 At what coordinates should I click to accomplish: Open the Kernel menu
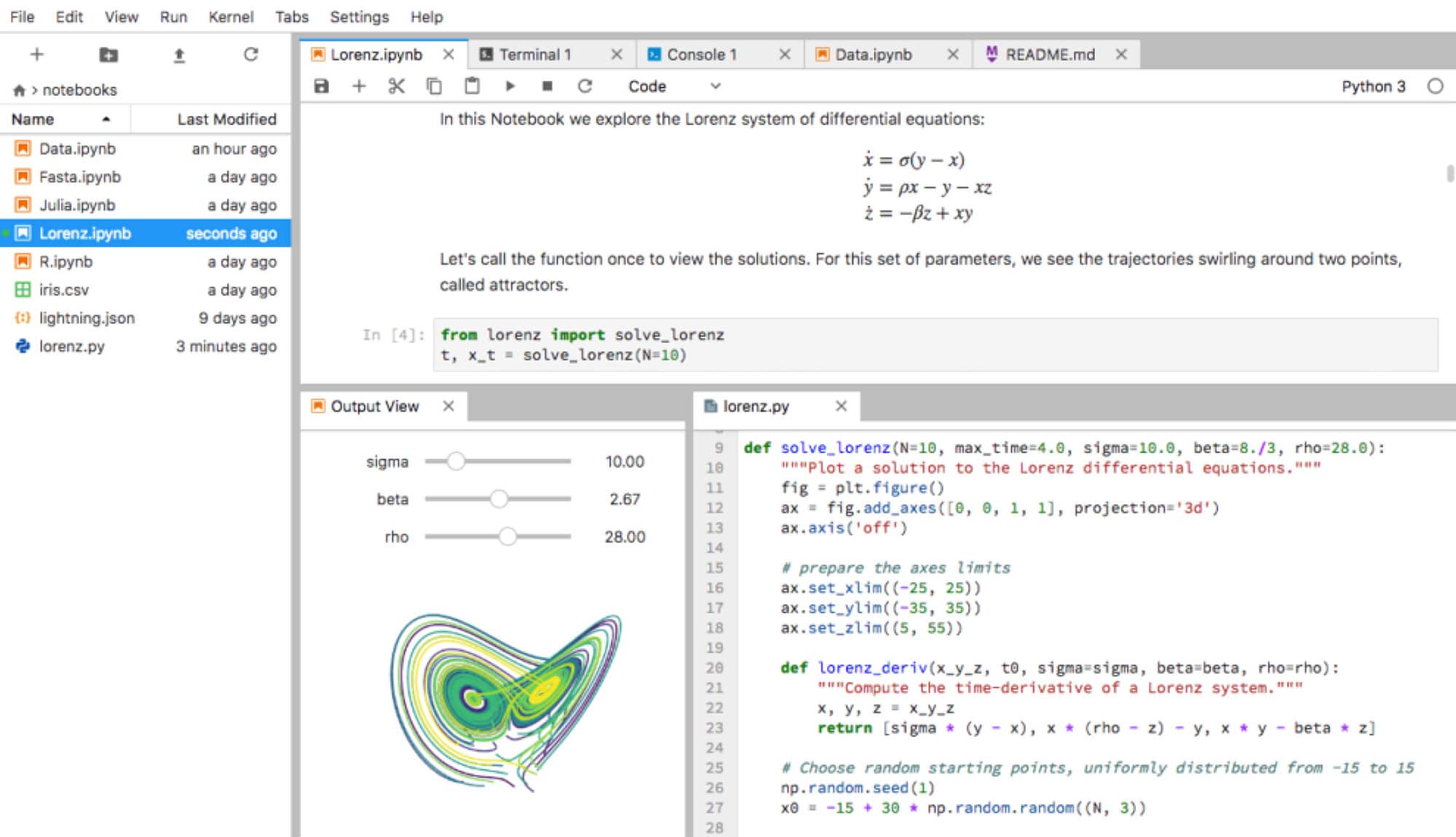pyautogui.click(x=230, y=17)
